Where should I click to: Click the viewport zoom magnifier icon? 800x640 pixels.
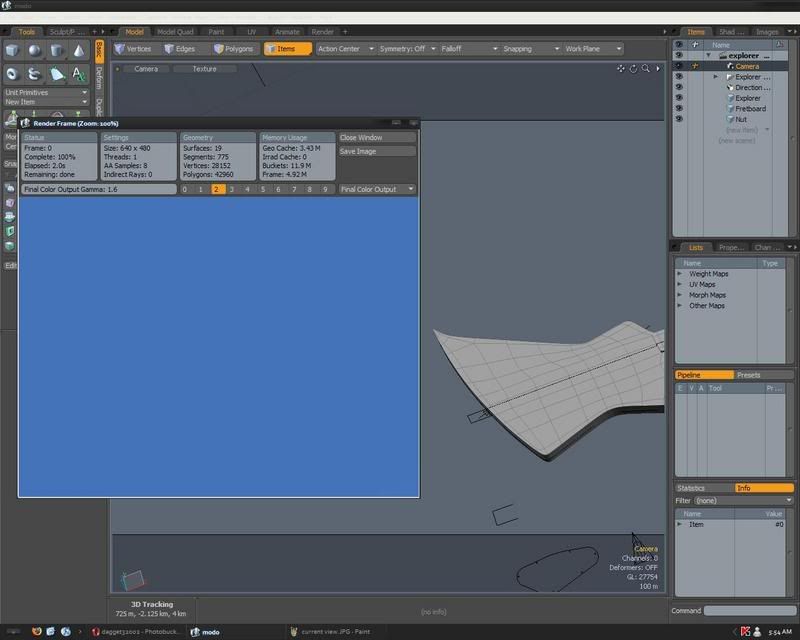coord(647,69)
